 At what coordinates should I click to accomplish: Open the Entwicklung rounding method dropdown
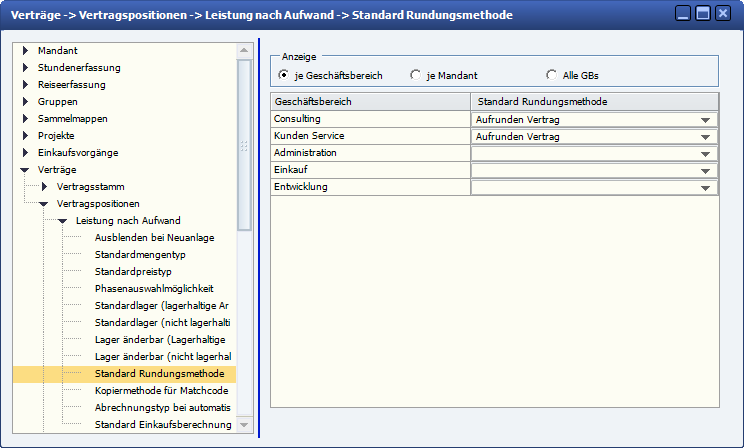click(x=706, y=188)
